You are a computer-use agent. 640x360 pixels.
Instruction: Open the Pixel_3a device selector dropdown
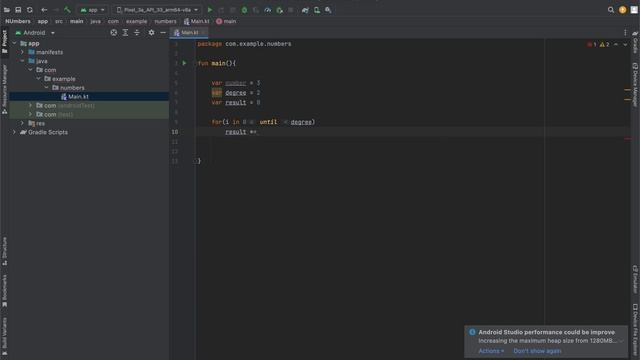click(x=157, y=10)
